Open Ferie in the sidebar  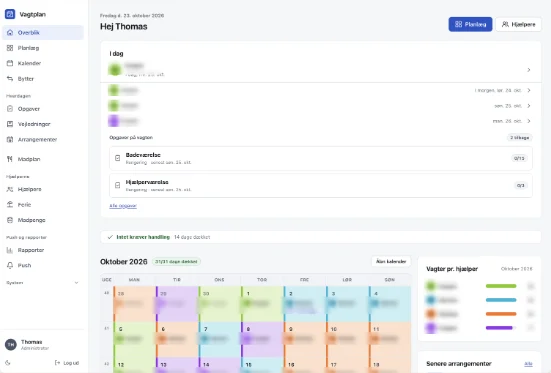pyautogui.click(x=43, y=205)
